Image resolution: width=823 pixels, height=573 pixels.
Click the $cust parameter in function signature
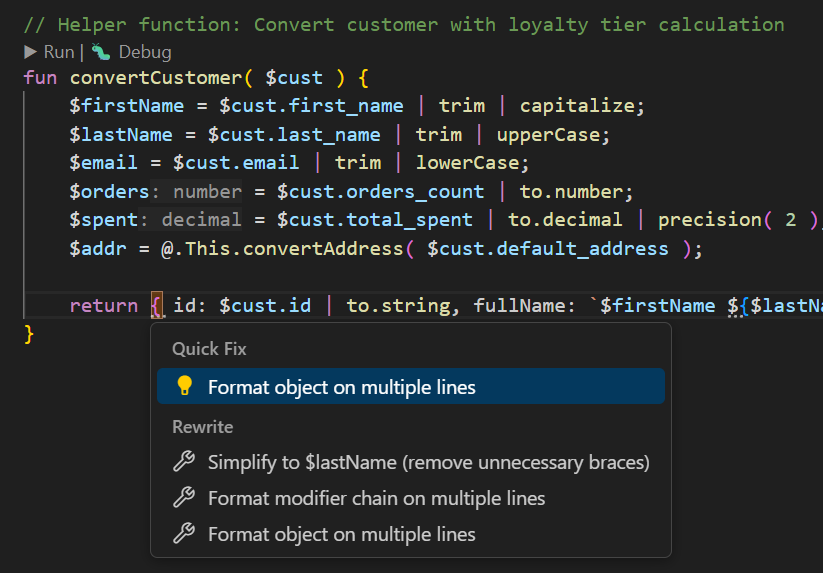click(x=294, y=78)
